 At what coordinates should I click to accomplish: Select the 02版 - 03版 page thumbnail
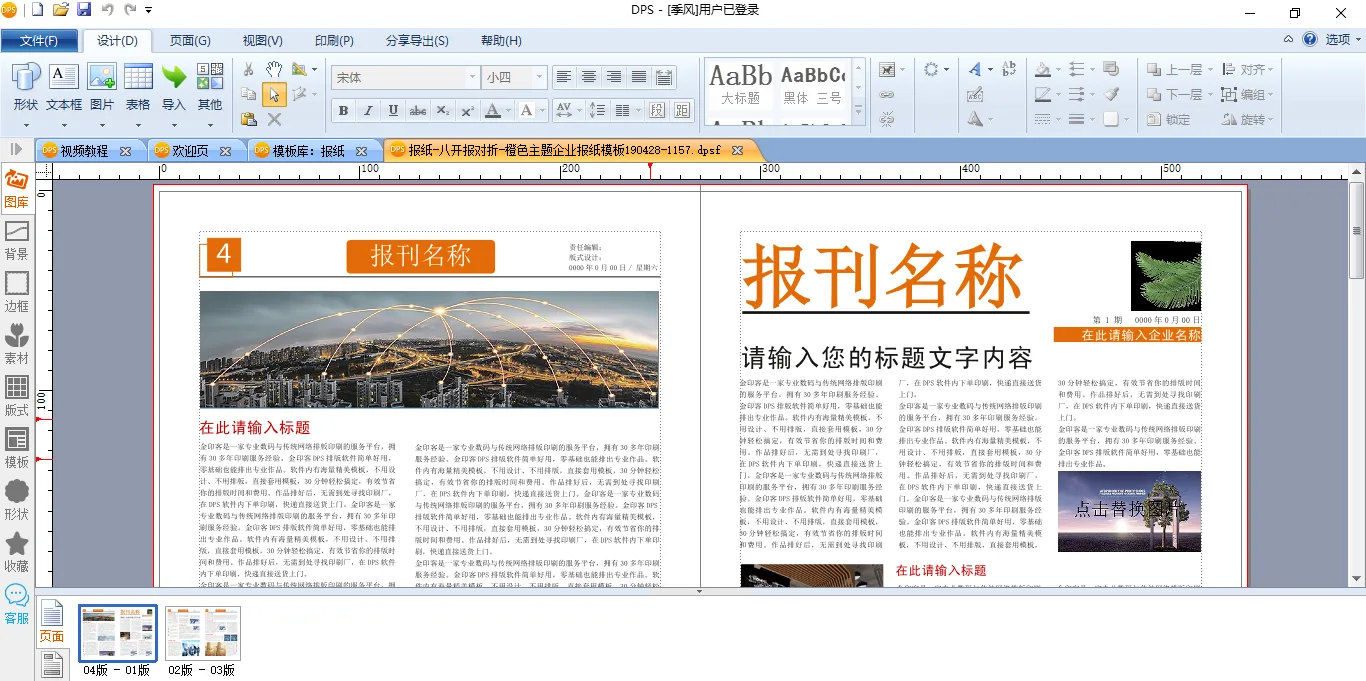pos(202,633)
